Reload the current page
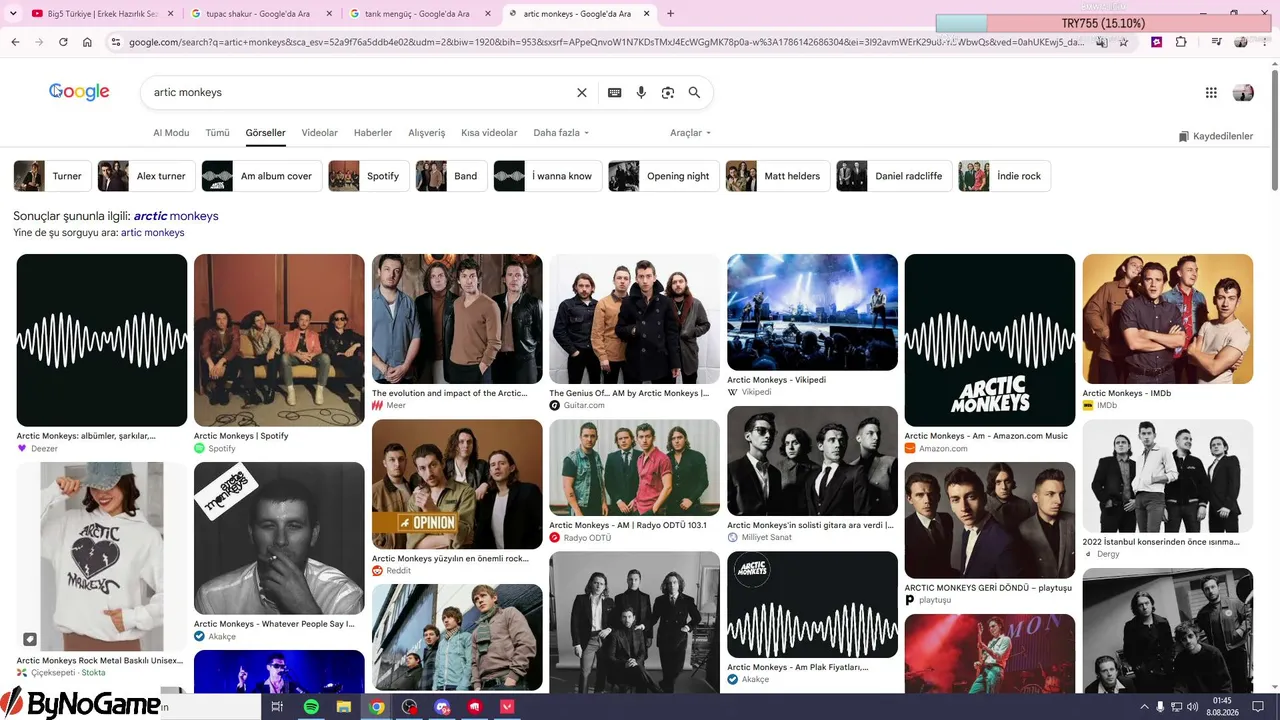Image resolution: width=1280 pixels, height=720 pixels. [x=63, y=42]
